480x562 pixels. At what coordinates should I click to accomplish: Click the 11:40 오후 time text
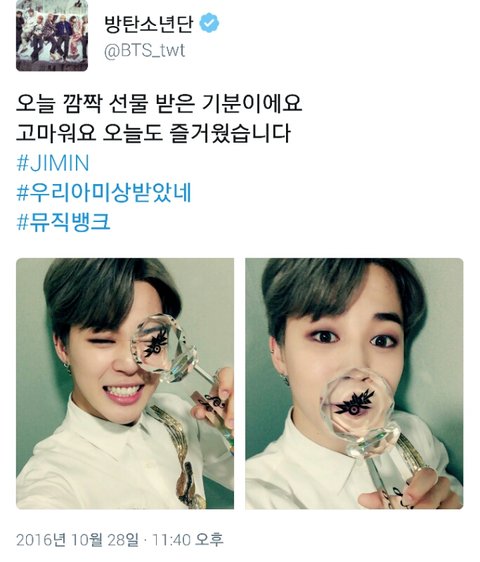[188, 540]
